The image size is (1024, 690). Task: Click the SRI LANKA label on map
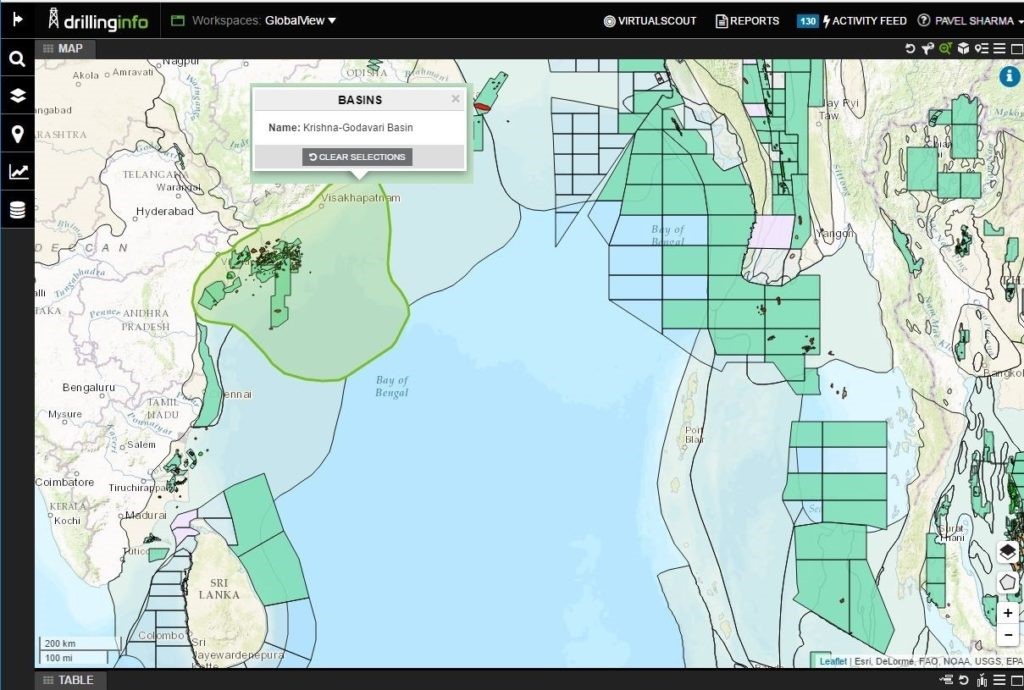(219, 589)
